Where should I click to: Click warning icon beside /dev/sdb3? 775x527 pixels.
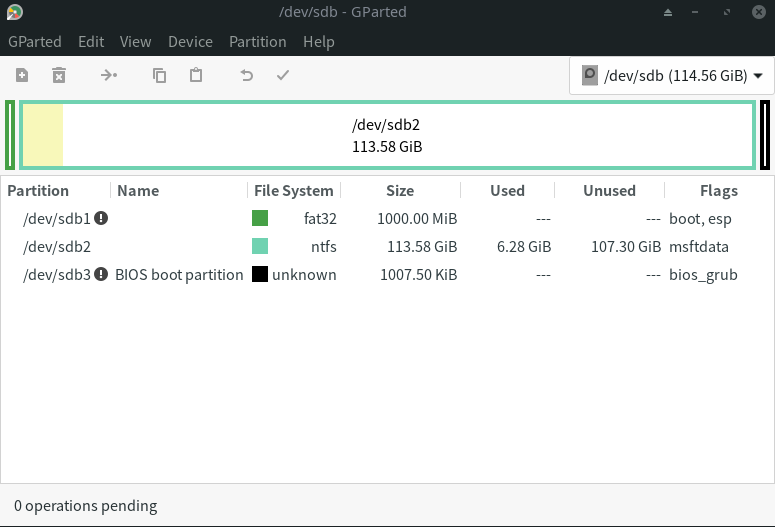[x=101, y=274]
